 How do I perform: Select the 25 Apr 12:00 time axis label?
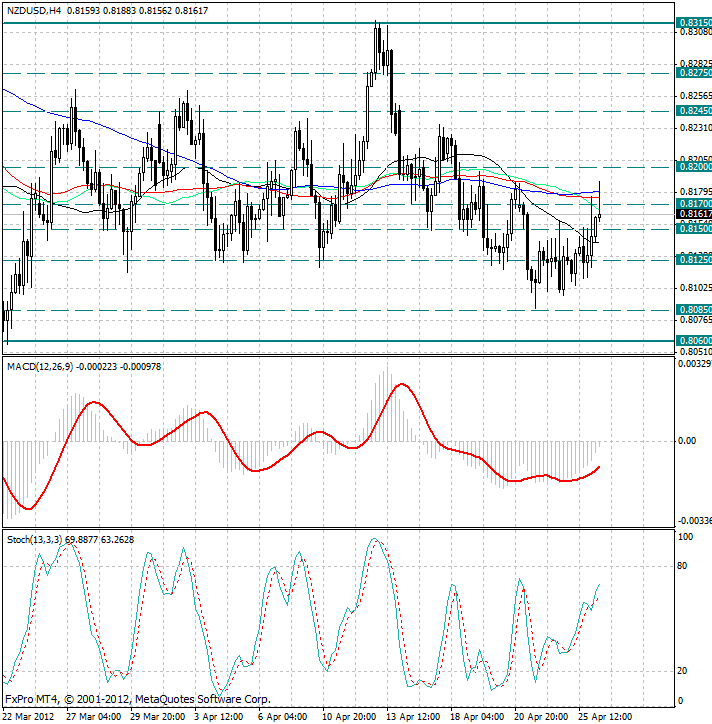(605, 716)
